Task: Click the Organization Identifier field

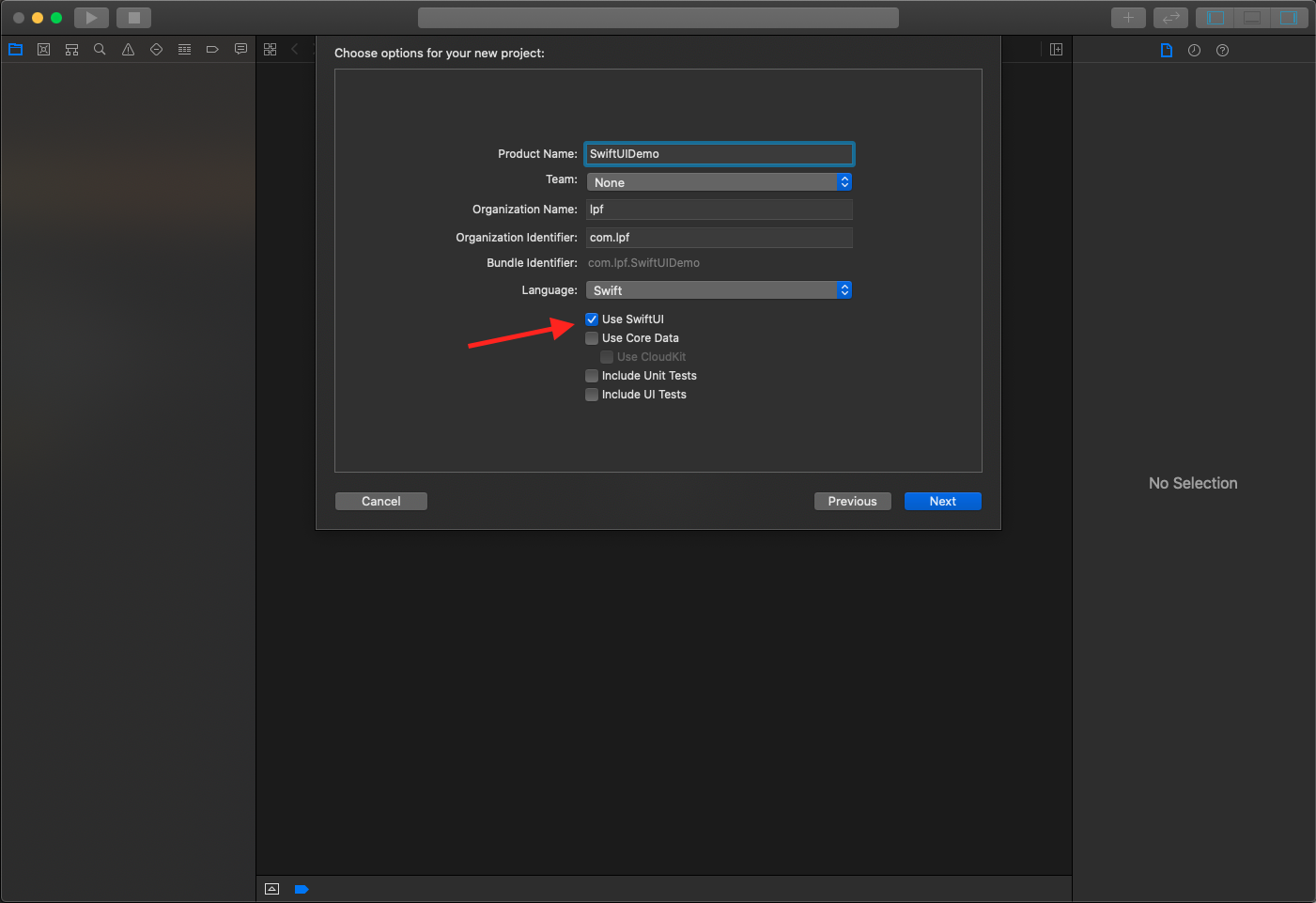Action: pos(720,238)
